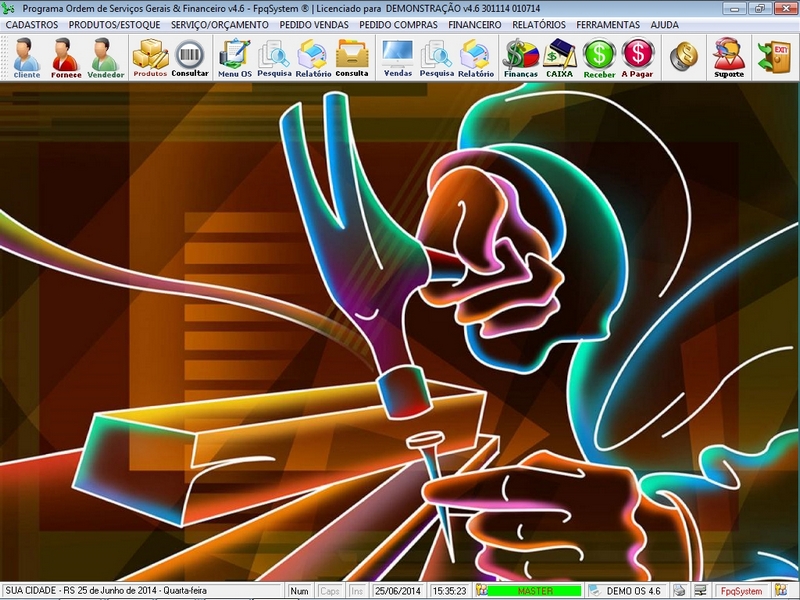
Task: Open the FINANCEIRO menu
Action: (x=474, y=24)
